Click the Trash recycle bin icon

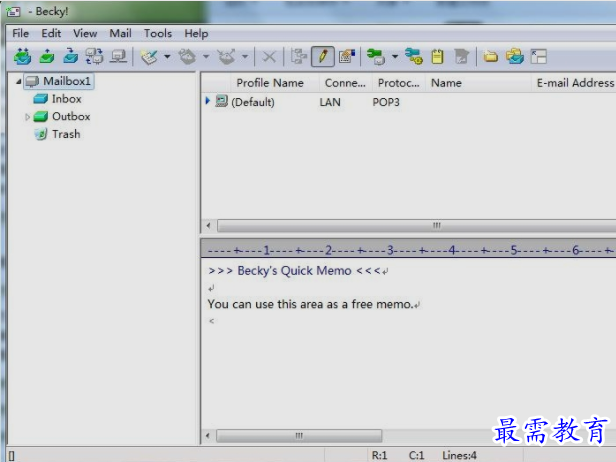(40, 134)
